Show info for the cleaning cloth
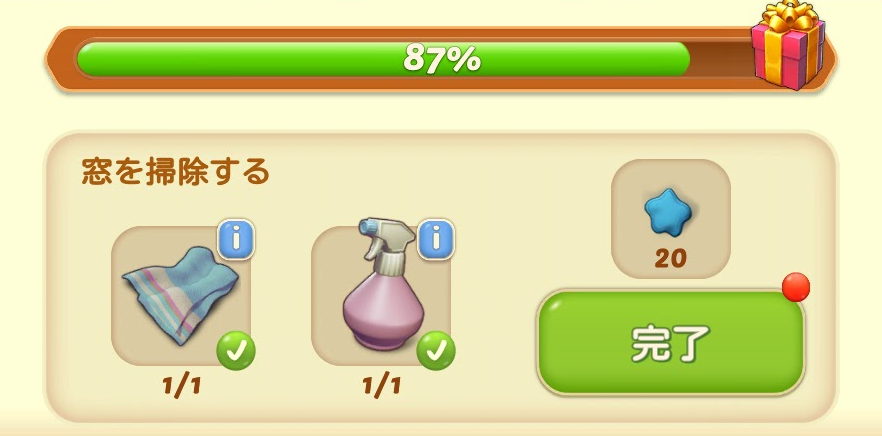This screenshot has height=436, width=882. 236,240
